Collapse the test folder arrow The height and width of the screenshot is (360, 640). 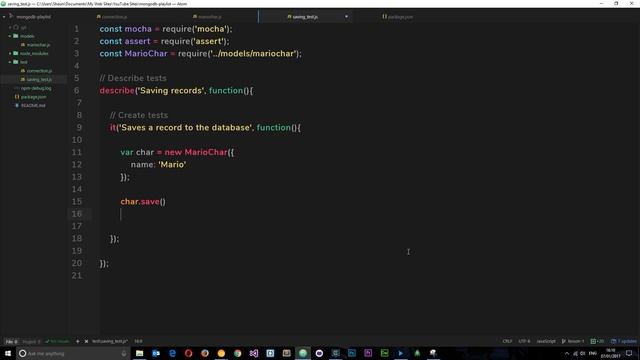click(x=10, y=62)
